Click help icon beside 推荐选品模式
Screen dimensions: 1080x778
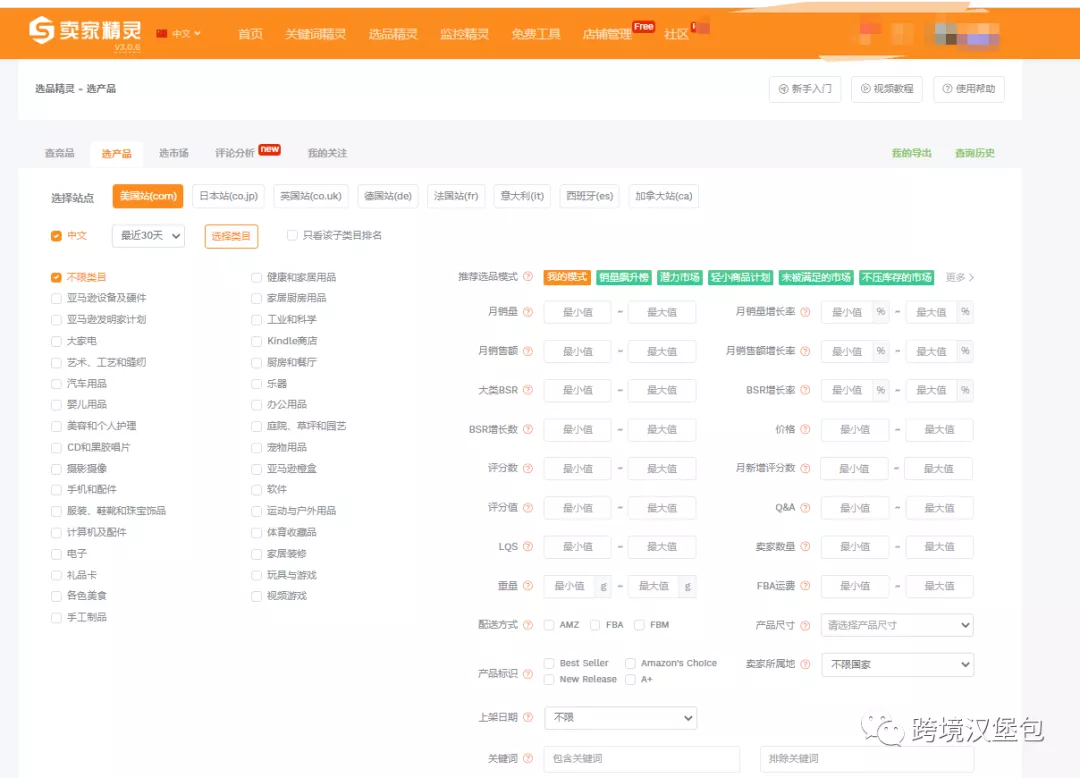click(527, 277)
